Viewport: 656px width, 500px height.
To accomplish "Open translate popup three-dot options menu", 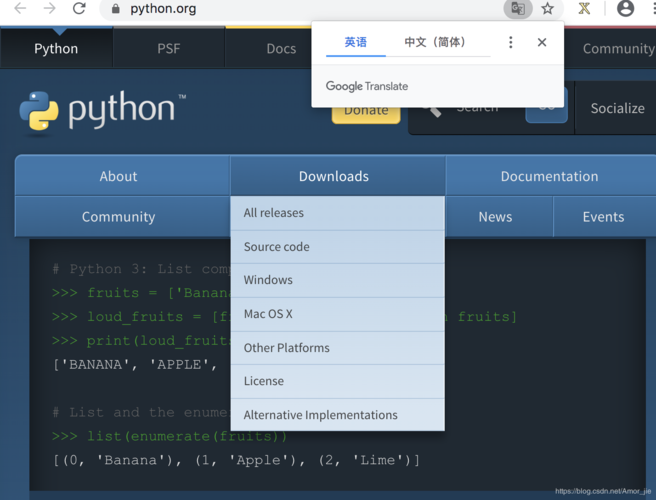I will [510, 42].
